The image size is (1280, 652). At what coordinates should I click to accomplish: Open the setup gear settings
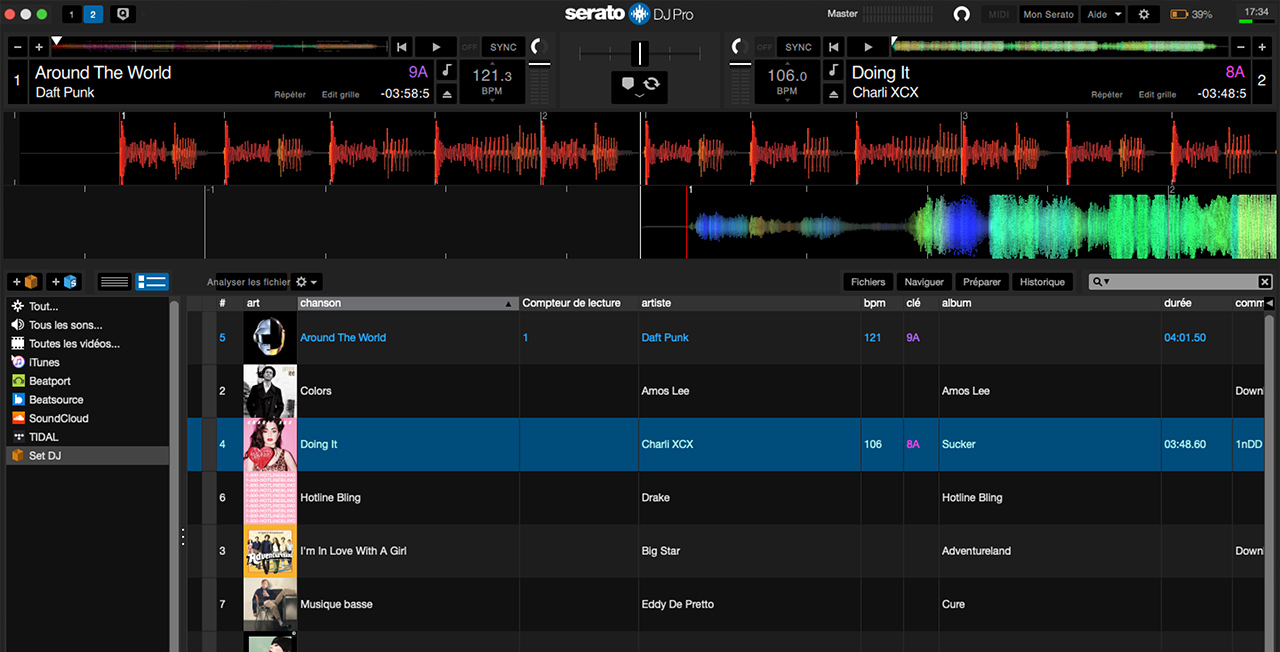(1144, 14)
